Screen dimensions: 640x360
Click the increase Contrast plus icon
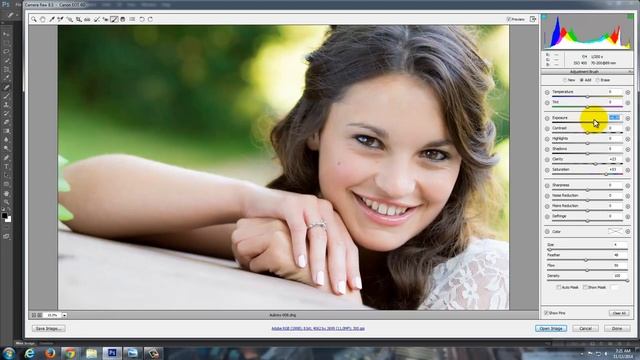coord(628,129)
